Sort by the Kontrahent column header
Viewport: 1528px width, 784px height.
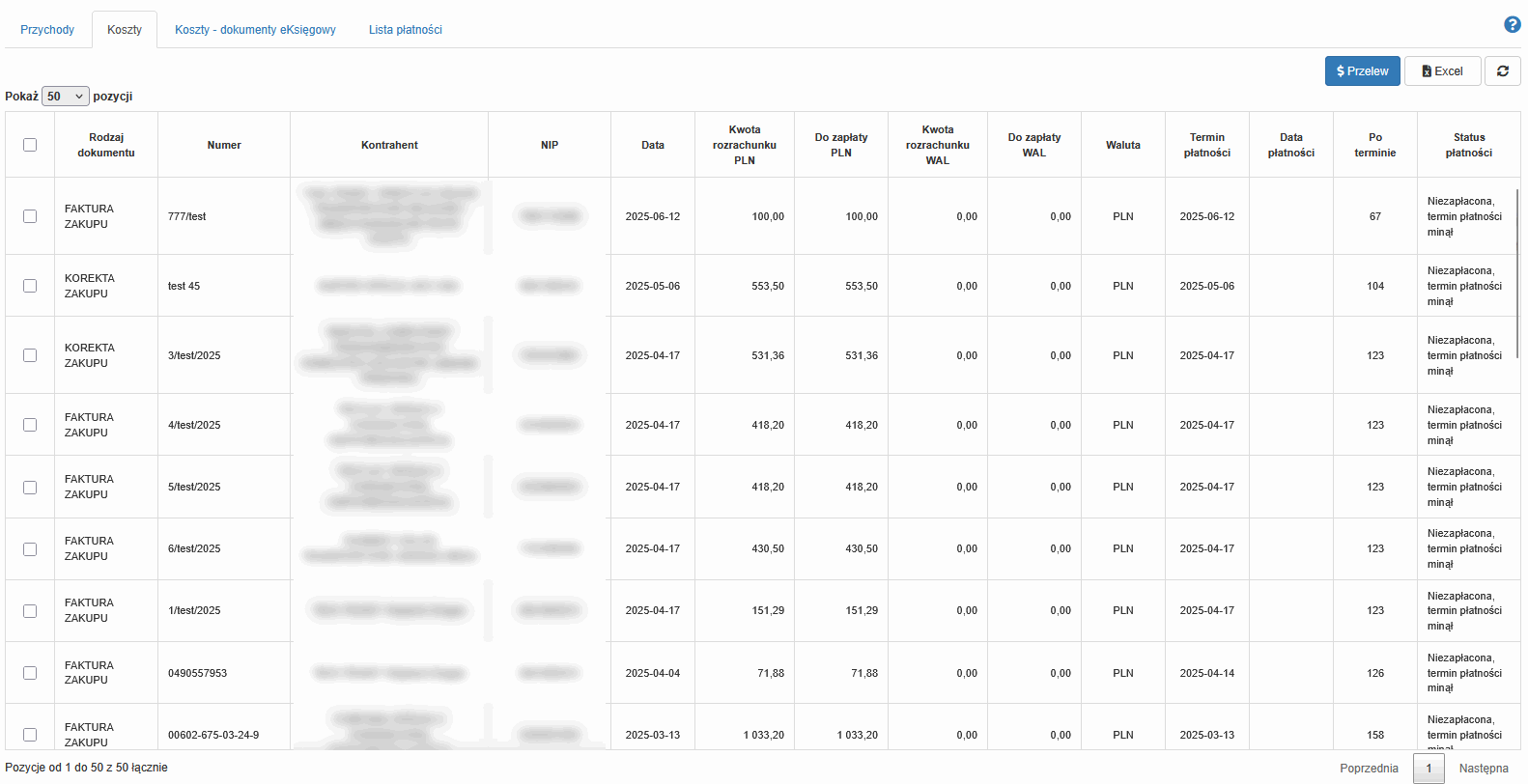[389, 145]
